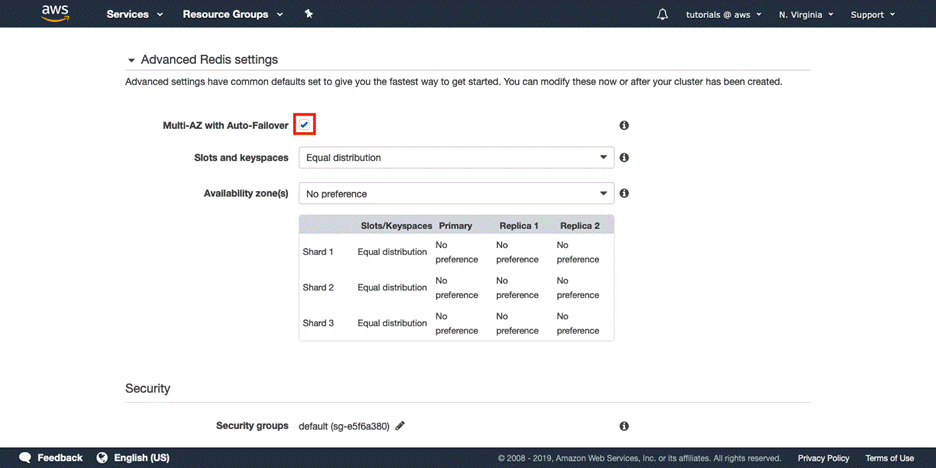Click the pencil icon to edit security groups

[x=400, y=426]
